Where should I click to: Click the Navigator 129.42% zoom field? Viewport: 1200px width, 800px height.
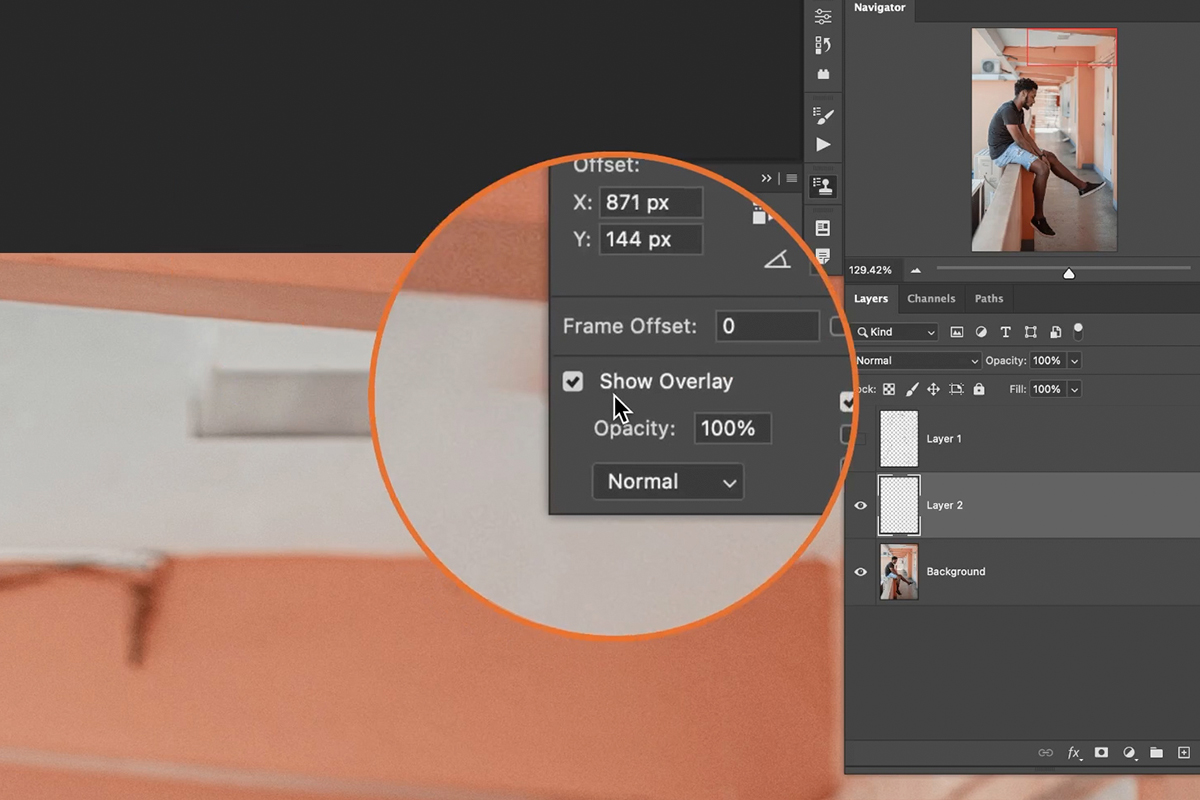pos(871,270)
